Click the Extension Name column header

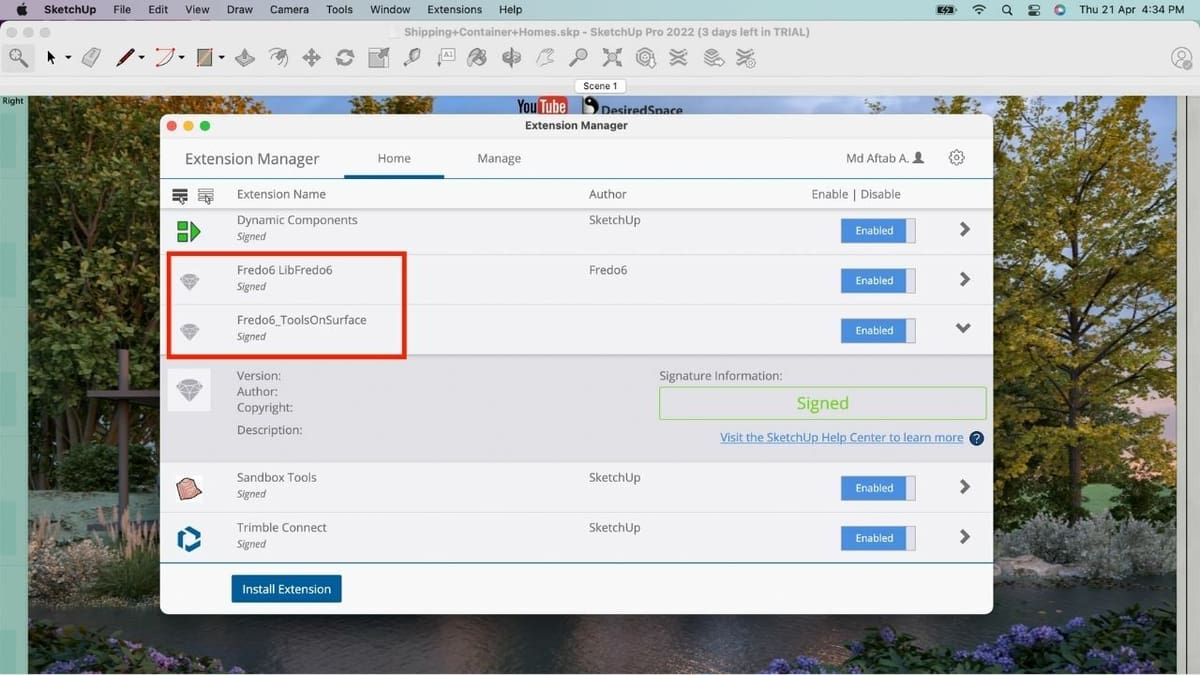pyautogui.click(x=281, y=194)
